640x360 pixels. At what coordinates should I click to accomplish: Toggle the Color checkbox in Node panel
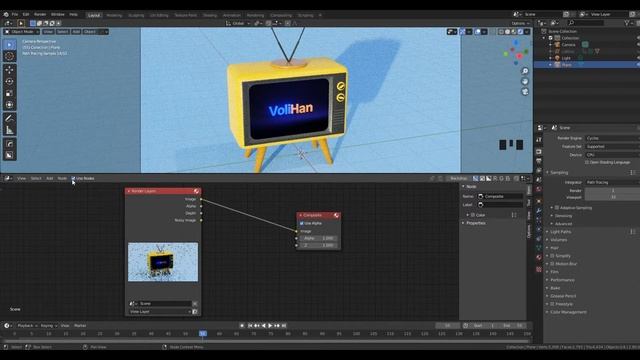473,215
